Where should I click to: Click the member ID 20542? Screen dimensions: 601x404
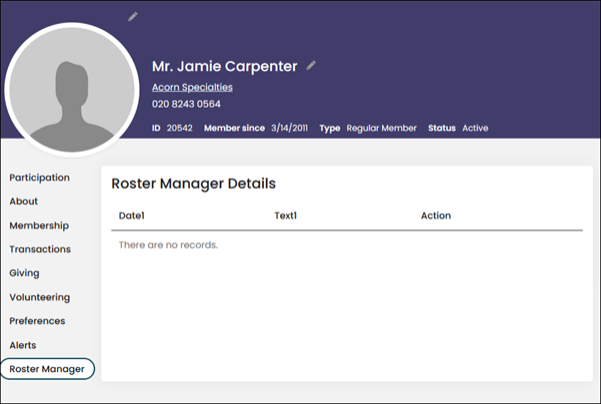click(x=179, y=128)
